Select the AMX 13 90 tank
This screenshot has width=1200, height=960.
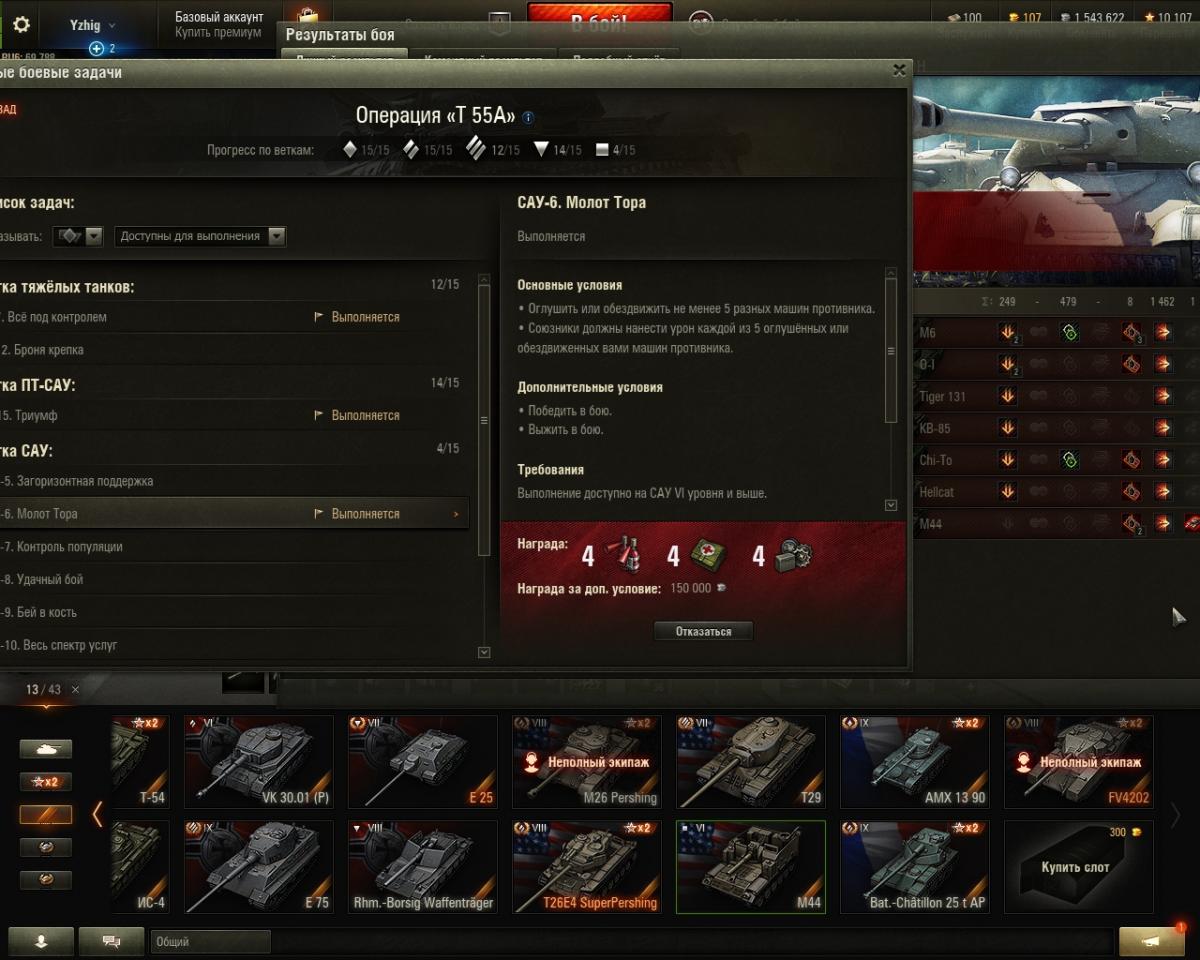pyautogui.click(x=914, y=761)
